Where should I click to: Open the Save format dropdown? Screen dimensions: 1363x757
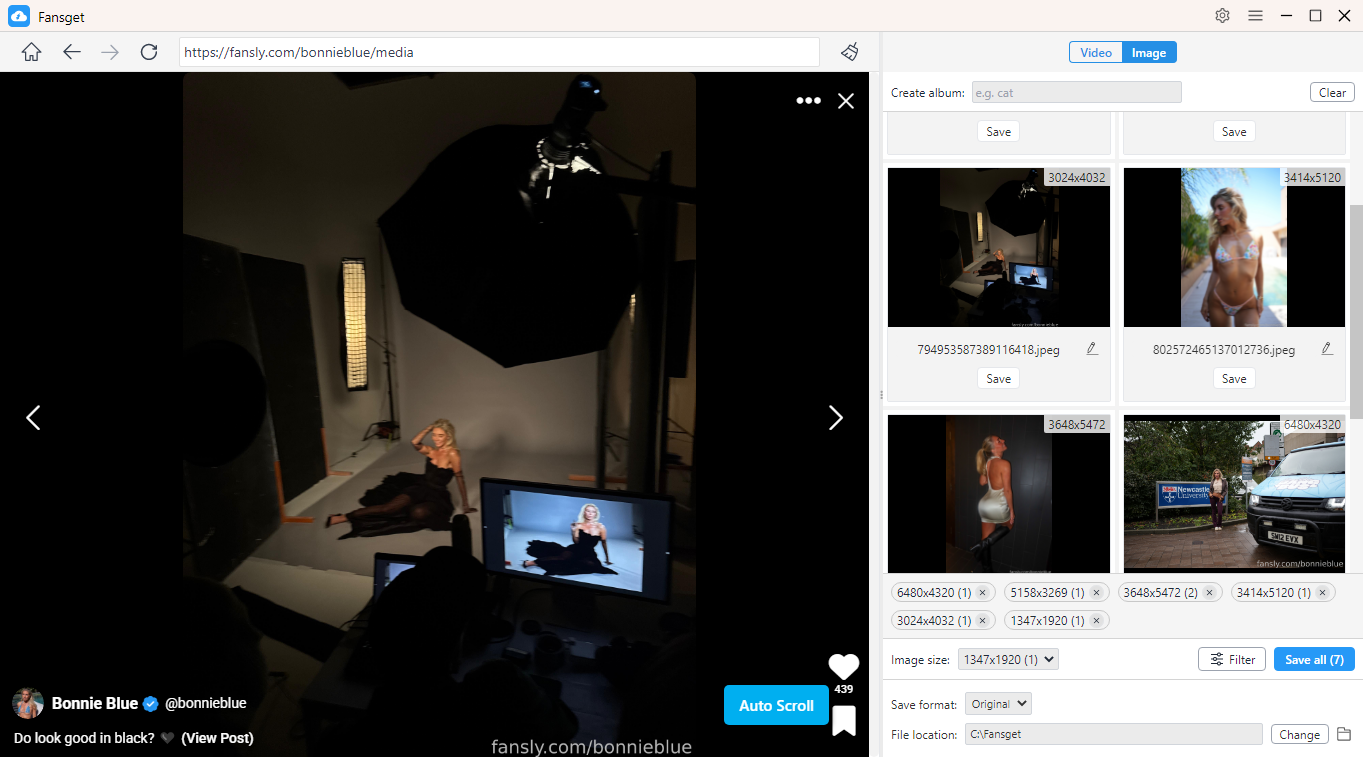997,704
